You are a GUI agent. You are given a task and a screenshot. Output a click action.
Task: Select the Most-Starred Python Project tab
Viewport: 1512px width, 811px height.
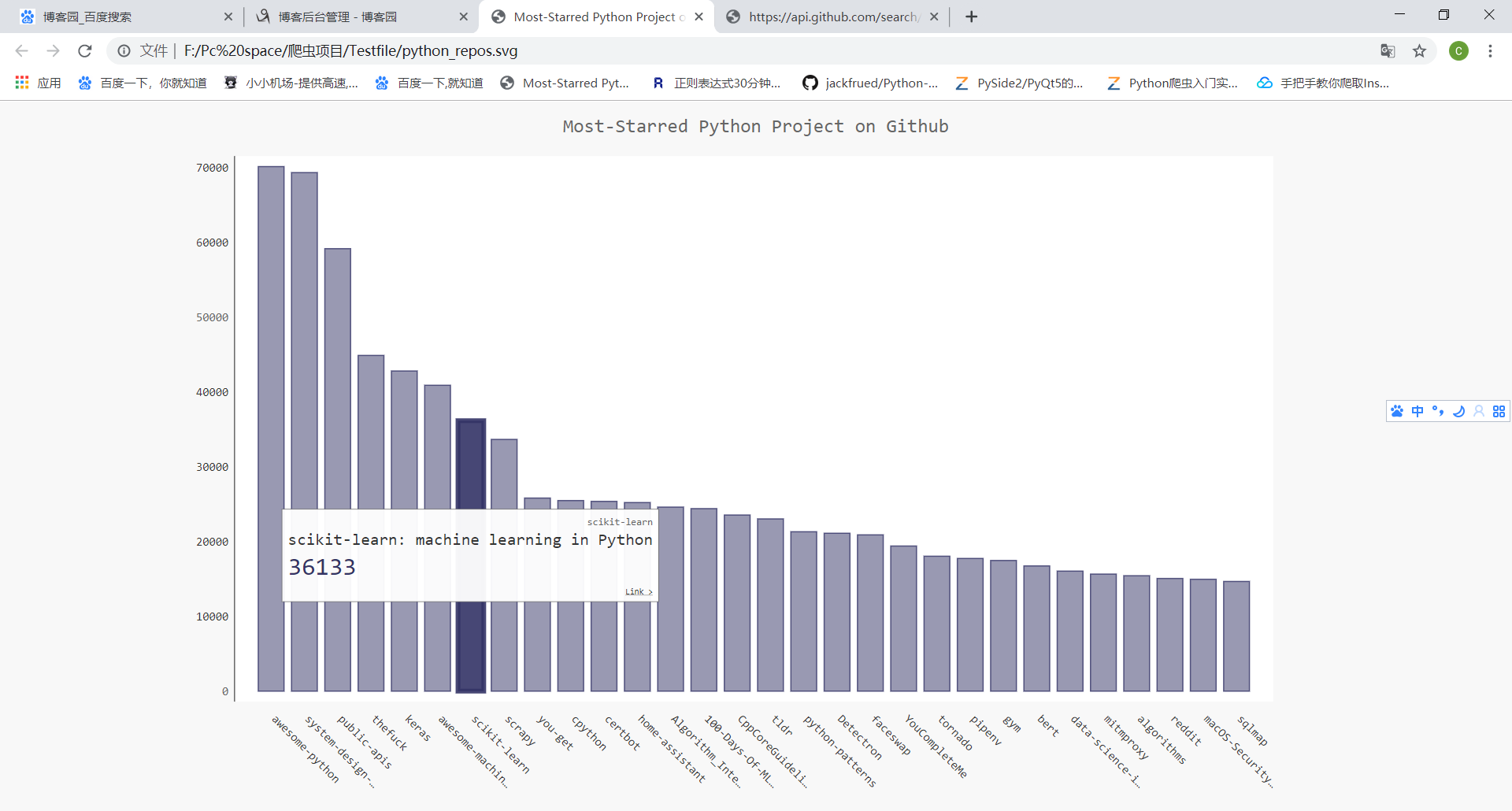coord(596,17)
